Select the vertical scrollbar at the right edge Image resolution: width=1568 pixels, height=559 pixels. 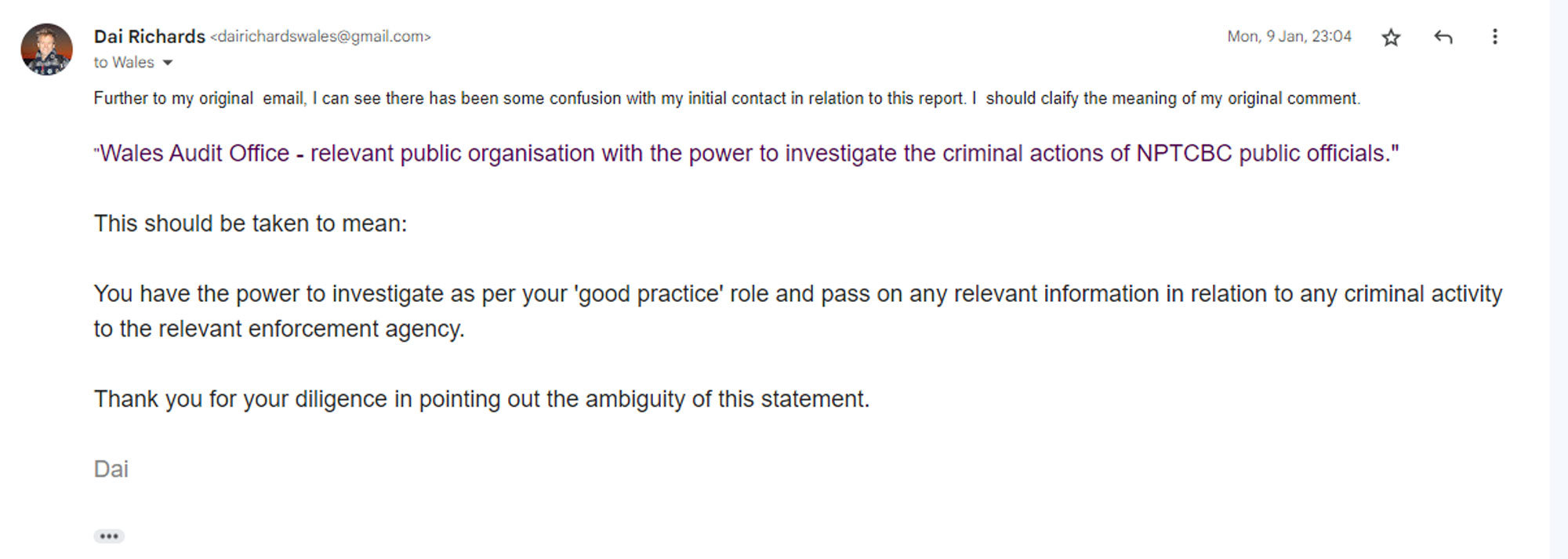pyautogui.click(x=1559, y=279)
